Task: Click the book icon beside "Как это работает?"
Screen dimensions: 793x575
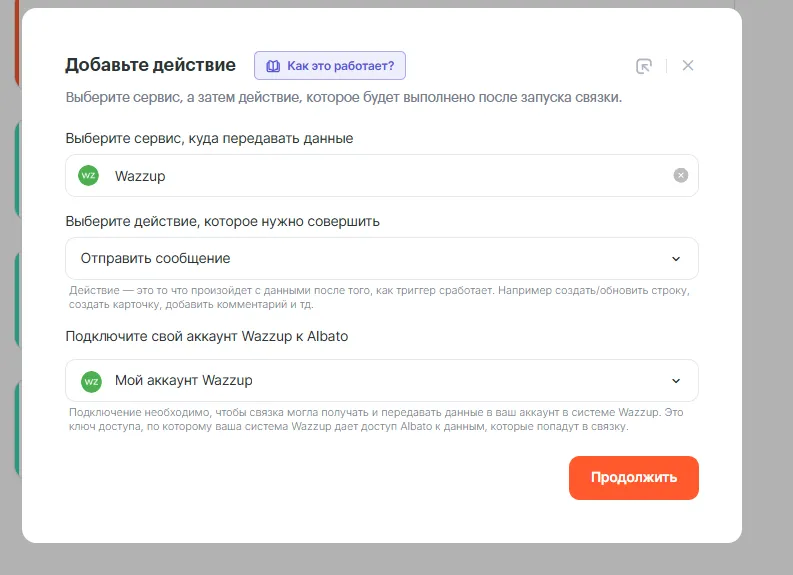Action: click(x=273, y=66)
